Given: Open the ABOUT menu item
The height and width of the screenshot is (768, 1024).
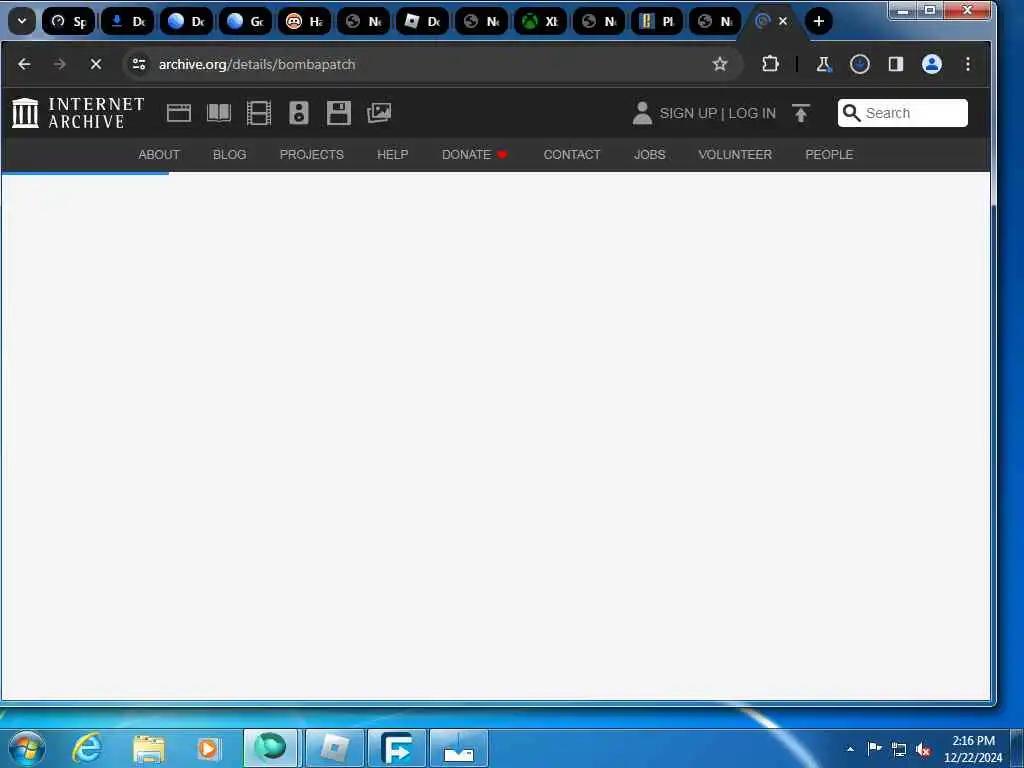Looking at the screenshot, I should click(x=159, y=155).
